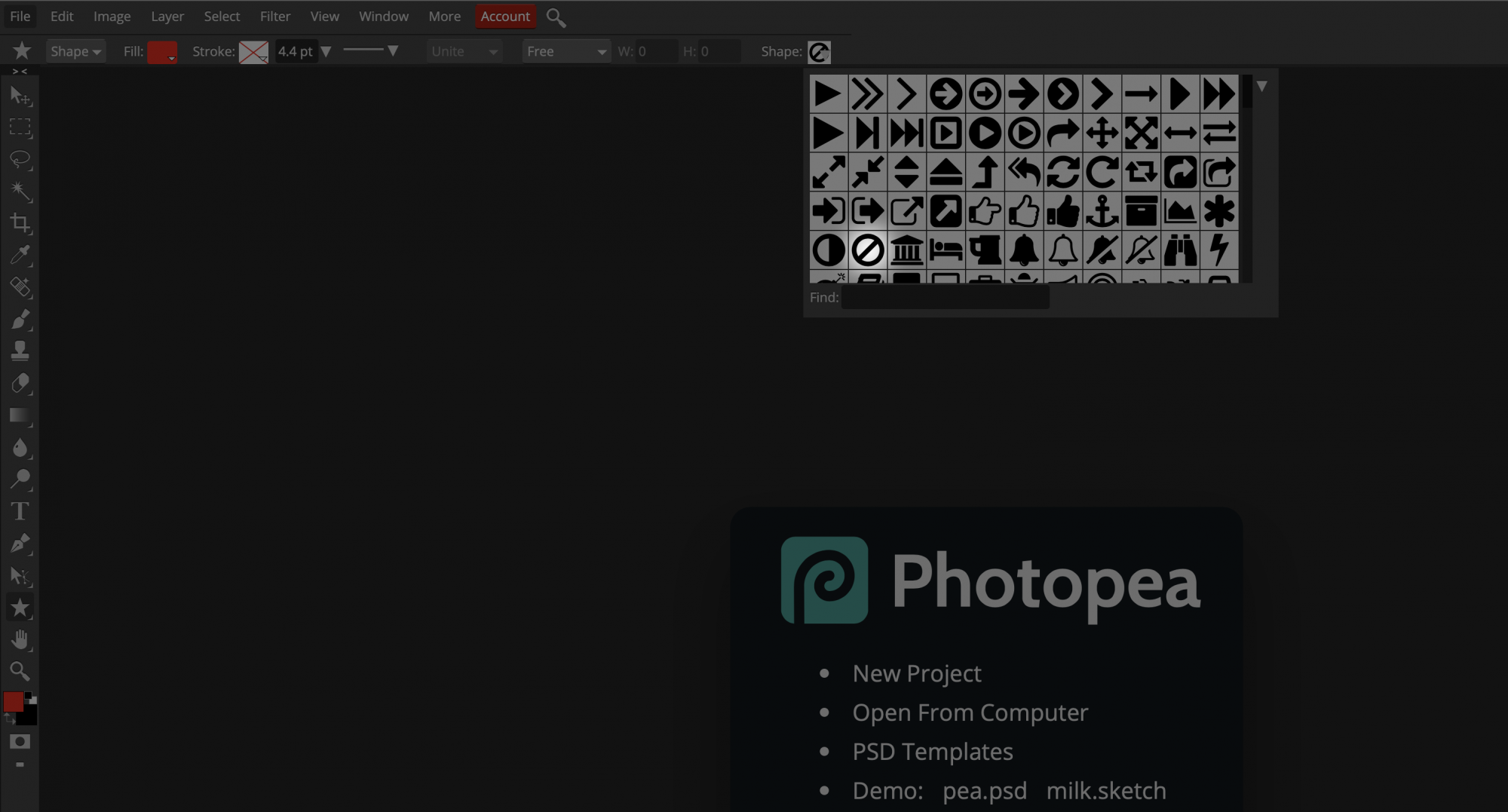Pick the double chevron right shape
Image resolution: width=1508 pixels, height=812 pixels.
coord(867,94)
